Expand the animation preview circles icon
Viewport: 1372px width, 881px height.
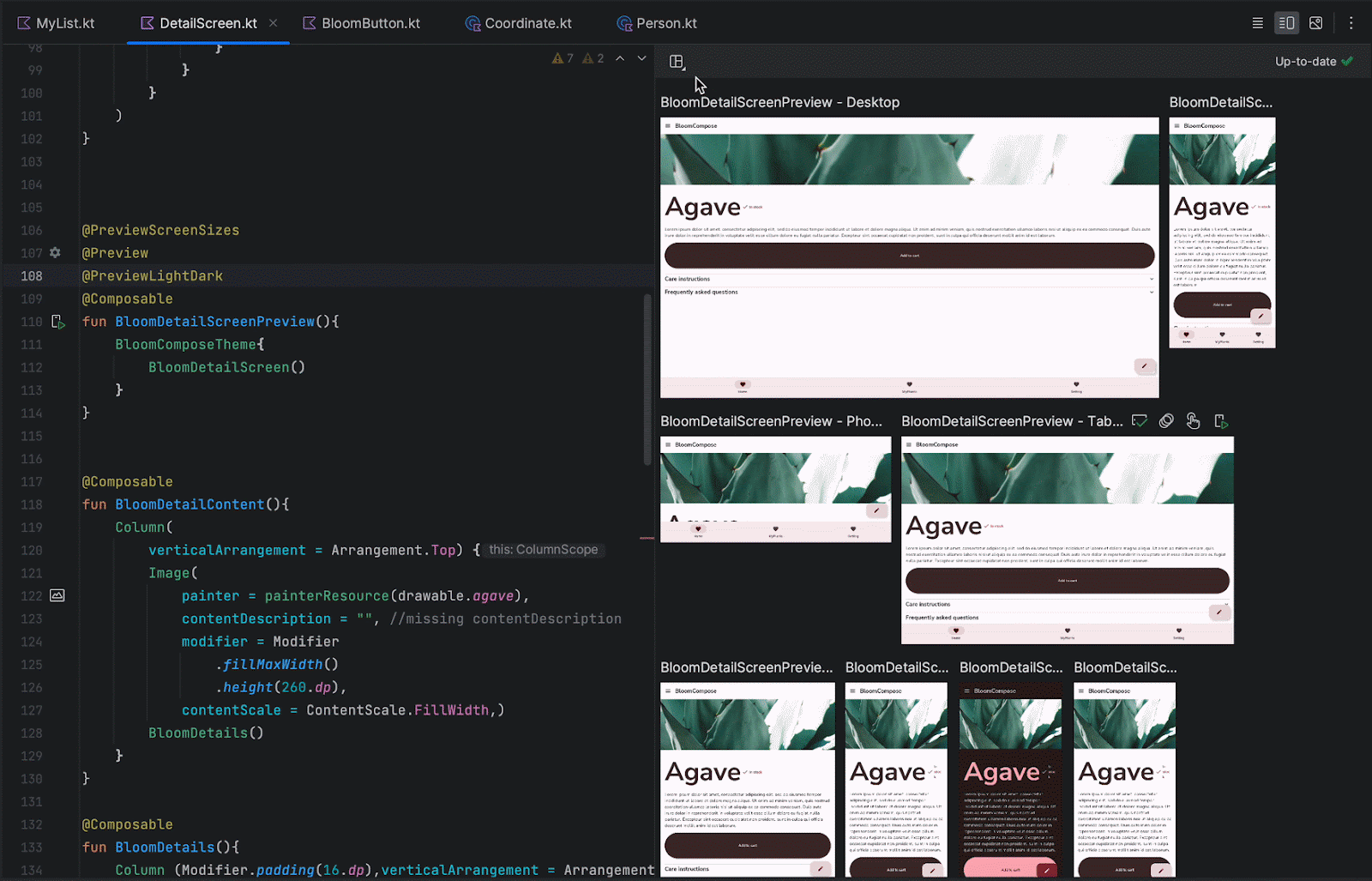[x=1165, y=420]
